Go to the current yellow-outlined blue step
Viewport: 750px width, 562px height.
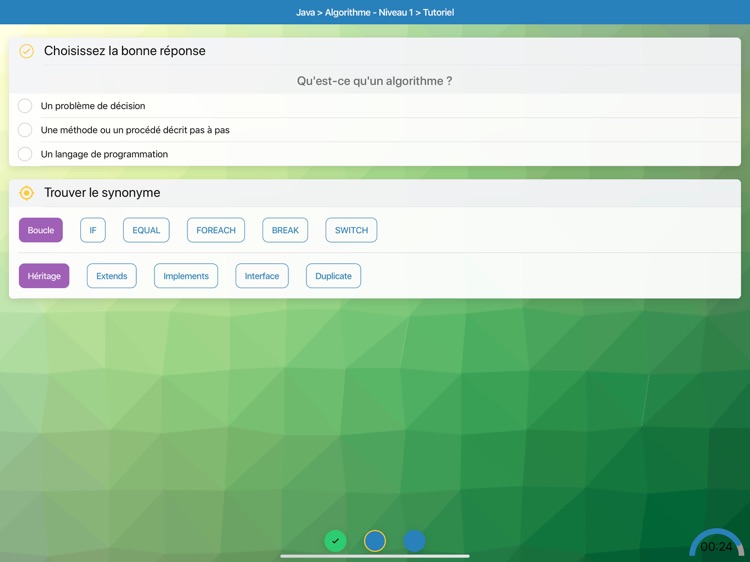(x=375, y=541)
